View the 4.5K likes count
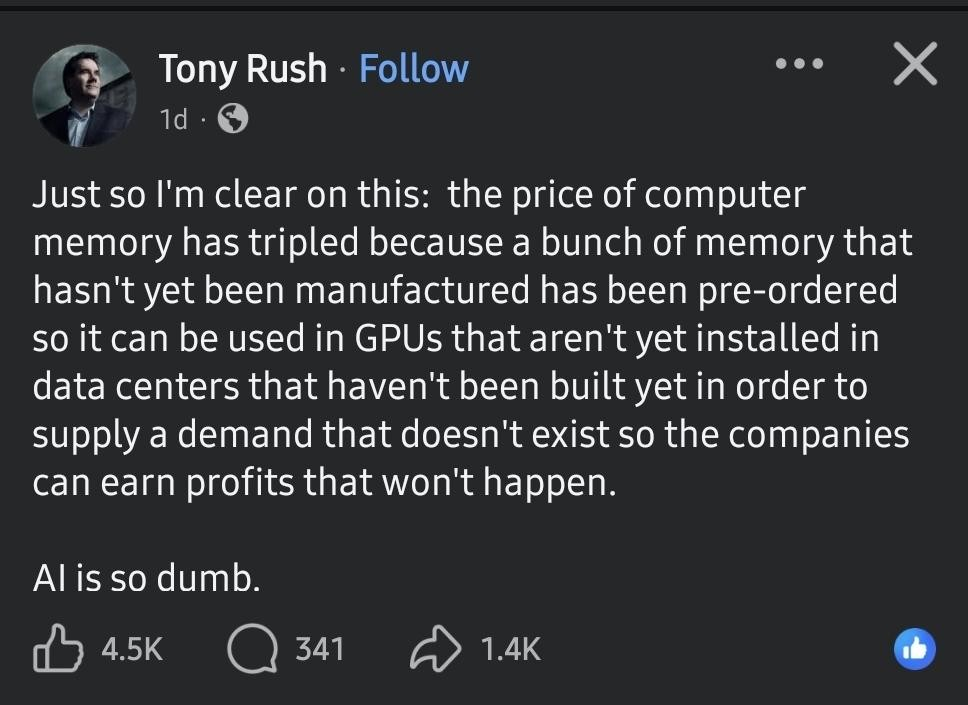 point(131,650)
